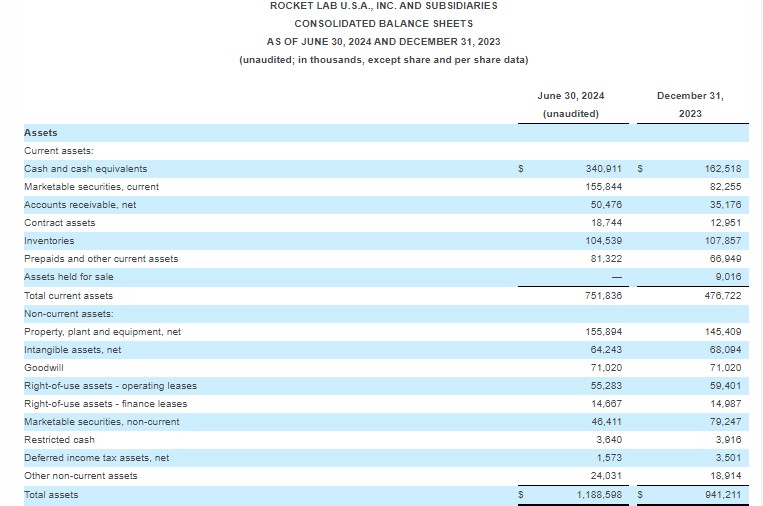Click the Other non-current assets value 24,031
This screenshot has width=763, height=506.
(606, 476)
